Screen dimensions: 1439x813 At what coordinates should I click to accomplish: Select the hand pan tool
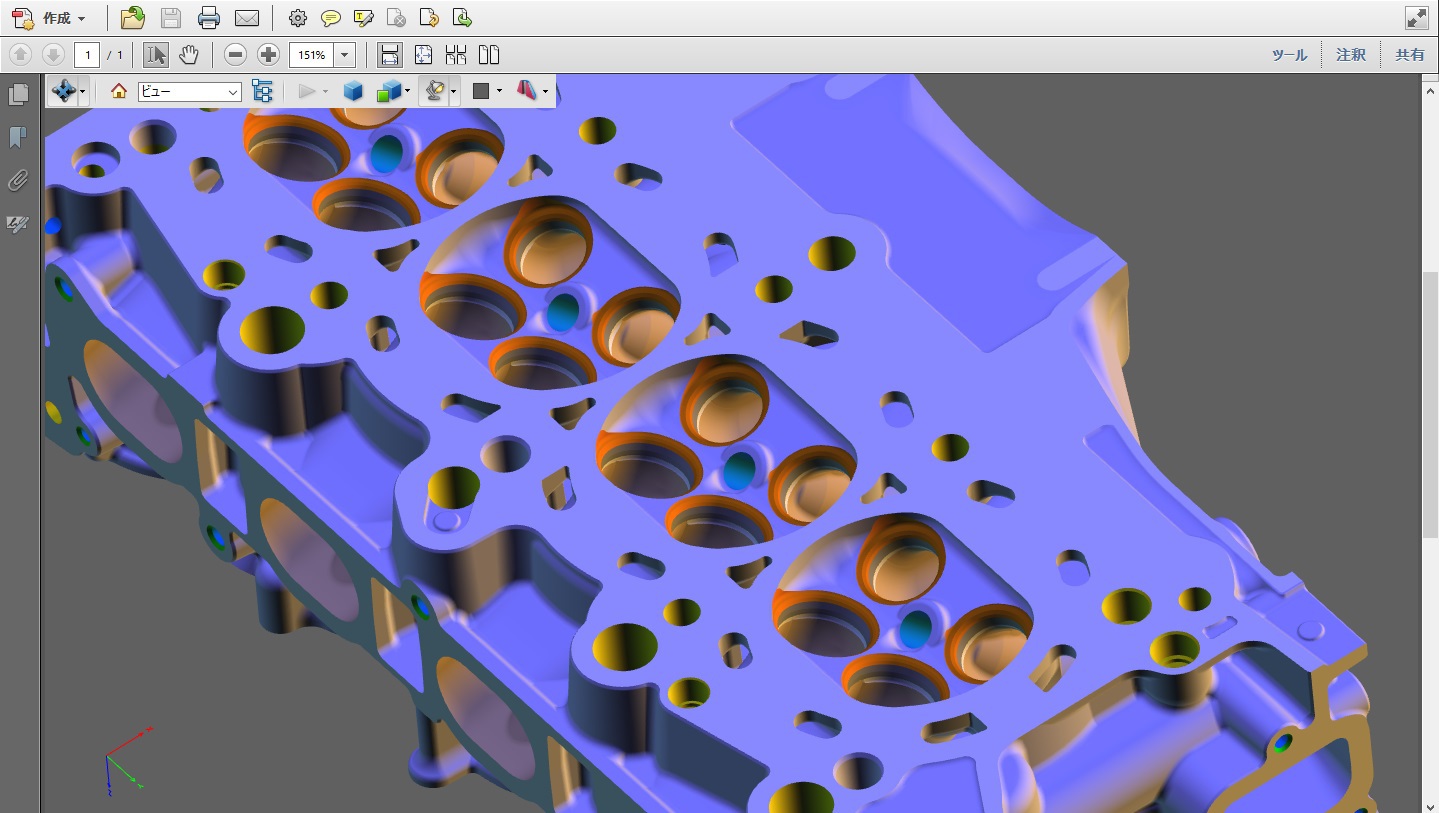(189, 55)
